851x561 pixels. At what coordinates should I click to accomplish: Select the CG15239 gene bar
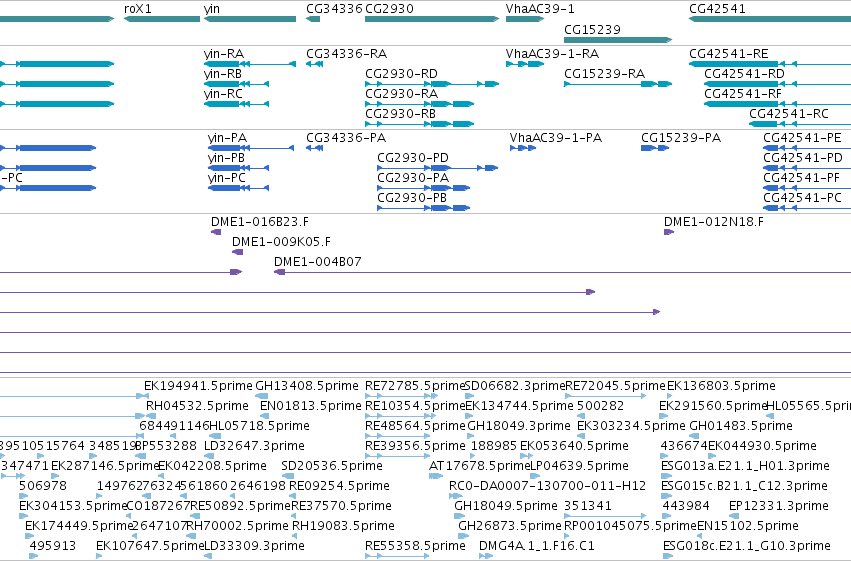[618, 40]
